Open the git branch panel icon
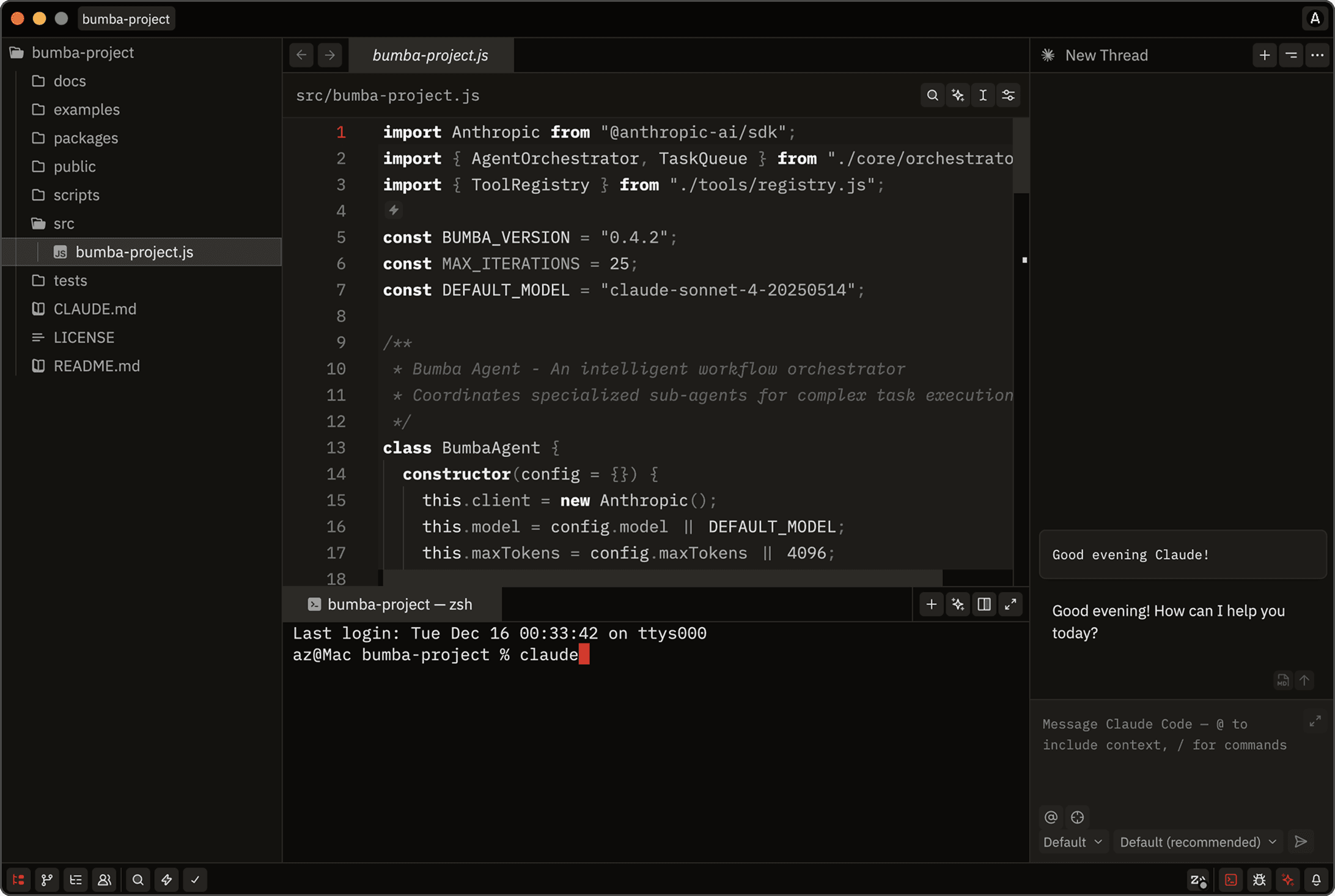Screen dimensions: 1335x896 pyautogui.click(x=47, y=879)
